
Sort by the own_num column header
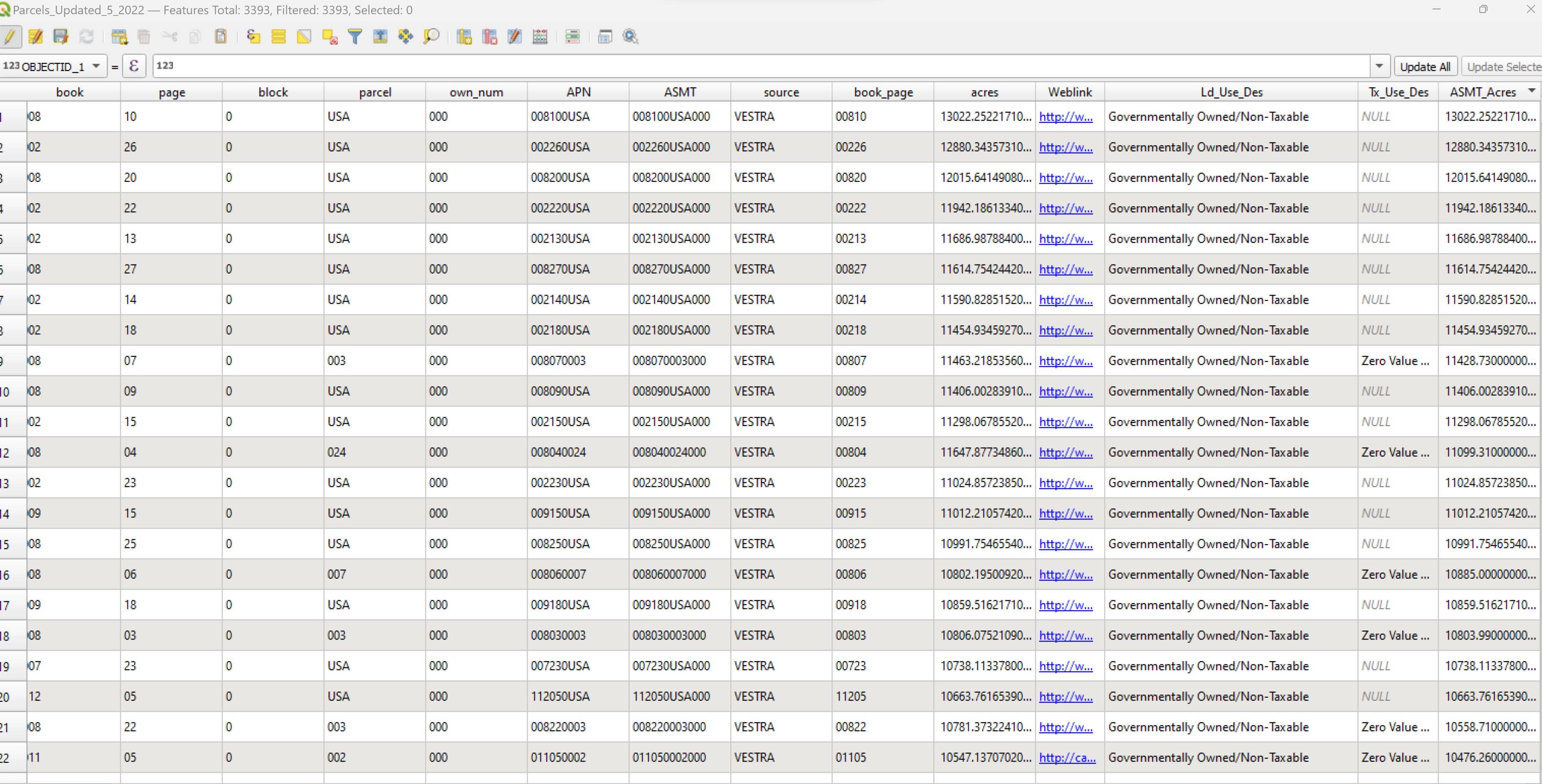476,92
